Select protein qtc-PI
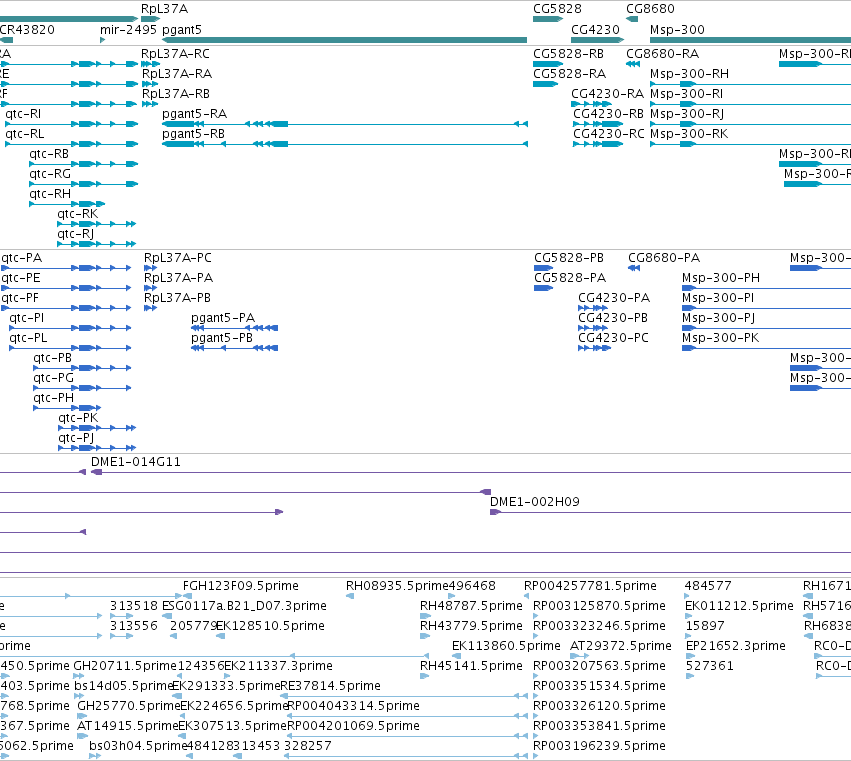The image size is (851, 761). coord(71,328)
